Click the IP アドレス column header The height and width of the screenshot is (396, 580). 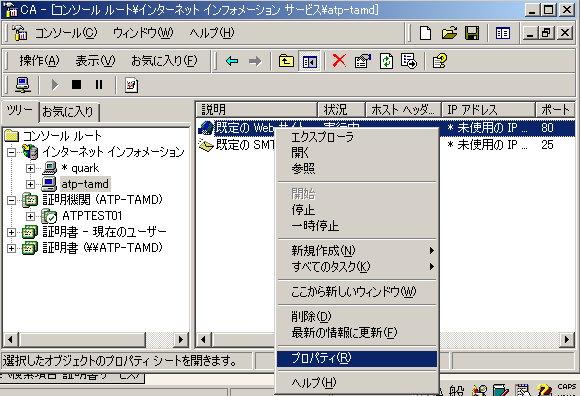488,109
